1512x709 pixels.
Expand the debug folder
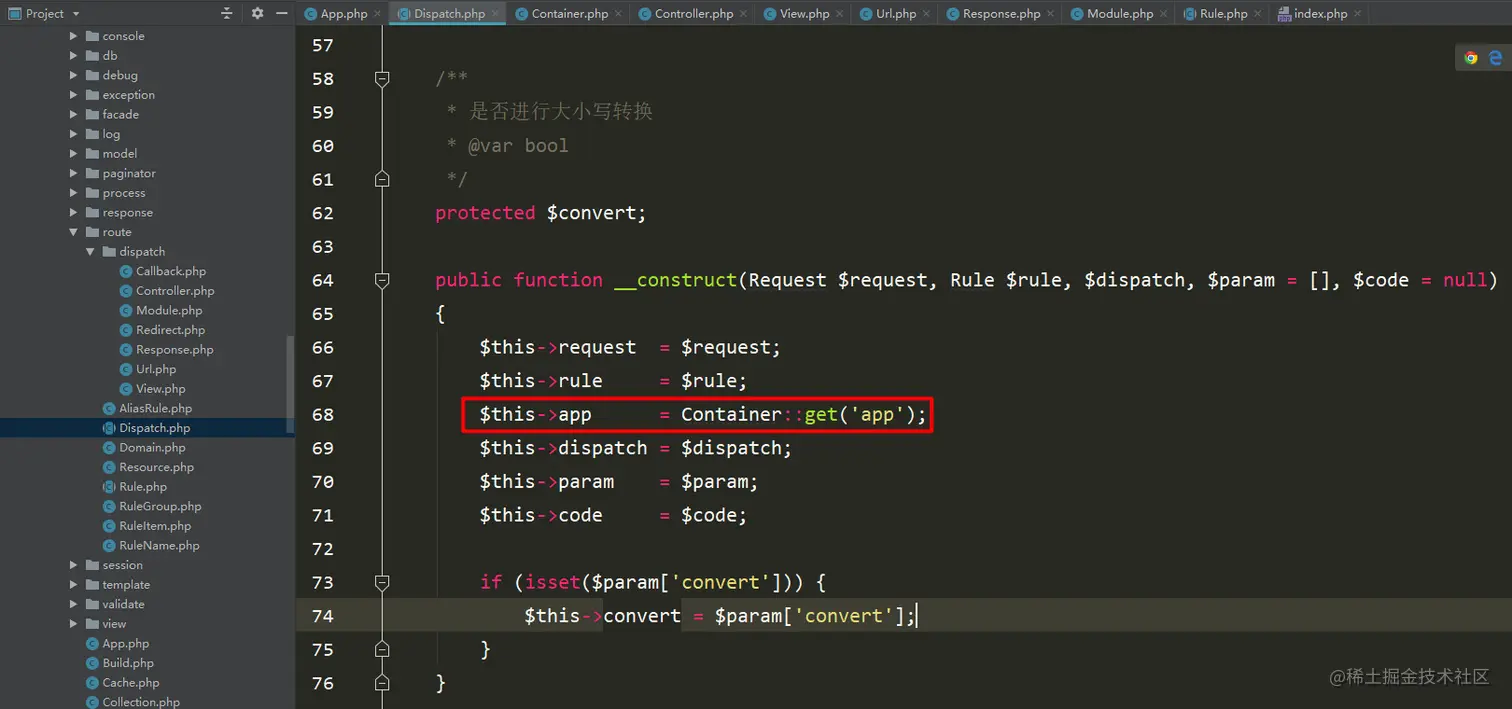point(74,75)
